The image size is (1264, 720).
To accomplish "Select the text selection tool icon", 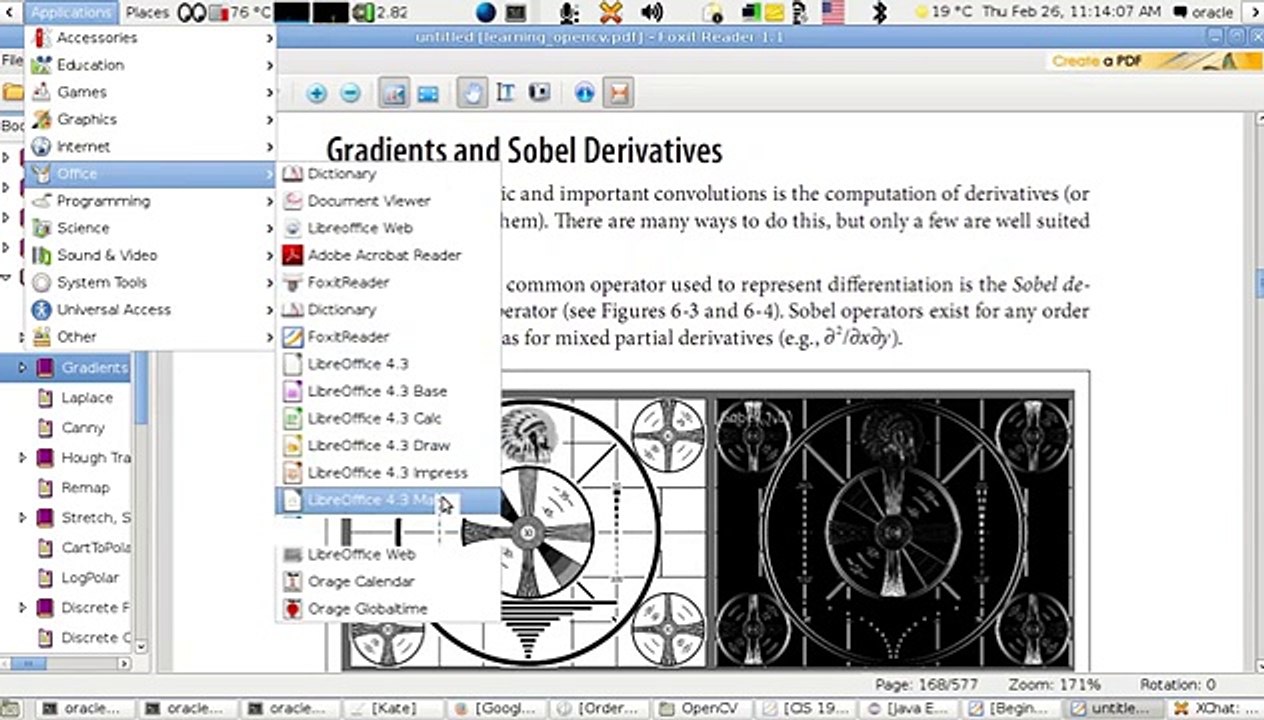I will (505, 94).
